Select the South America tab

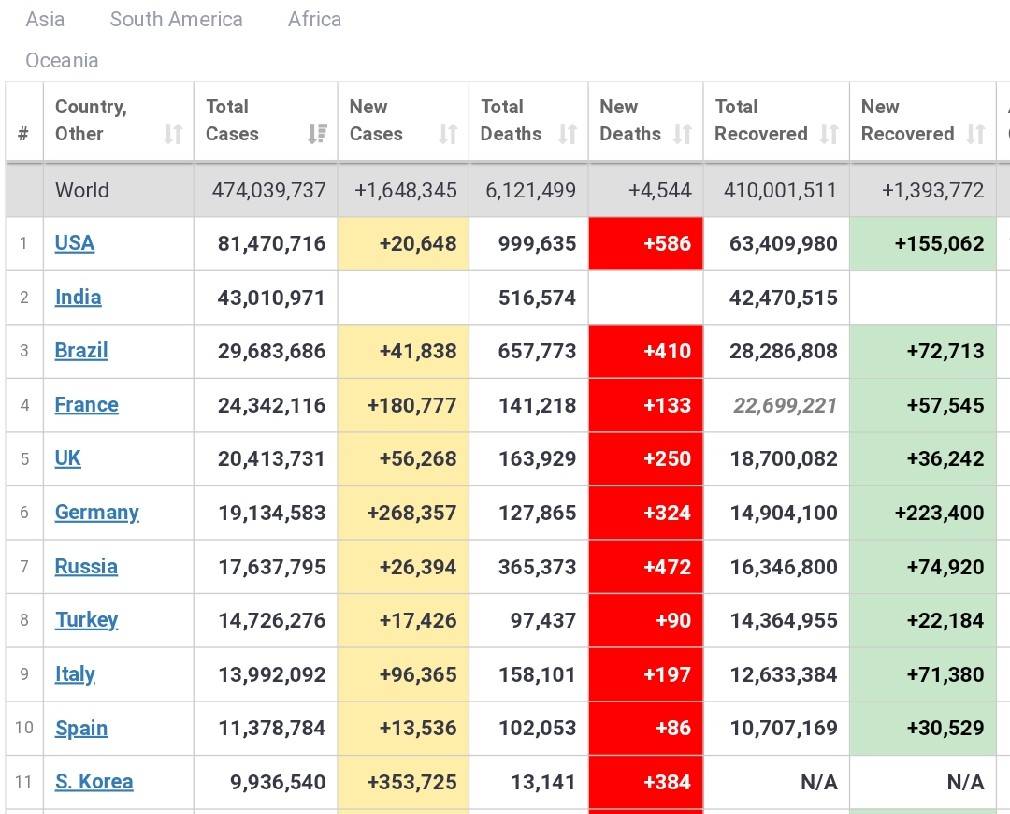176,19
